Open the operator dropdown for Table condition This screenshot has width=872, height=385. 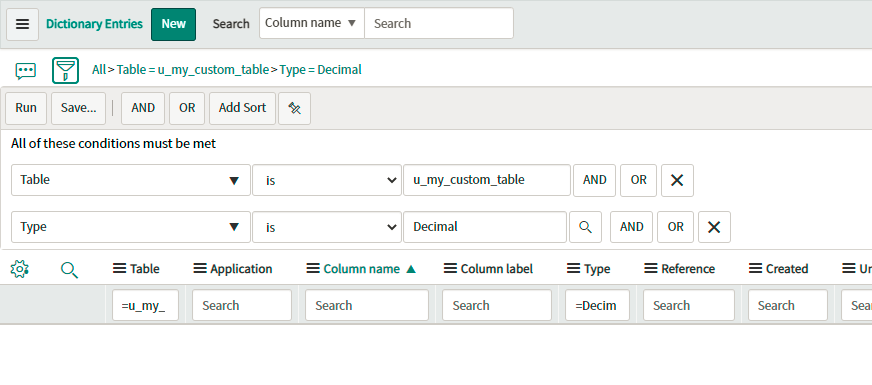[327, 180]
